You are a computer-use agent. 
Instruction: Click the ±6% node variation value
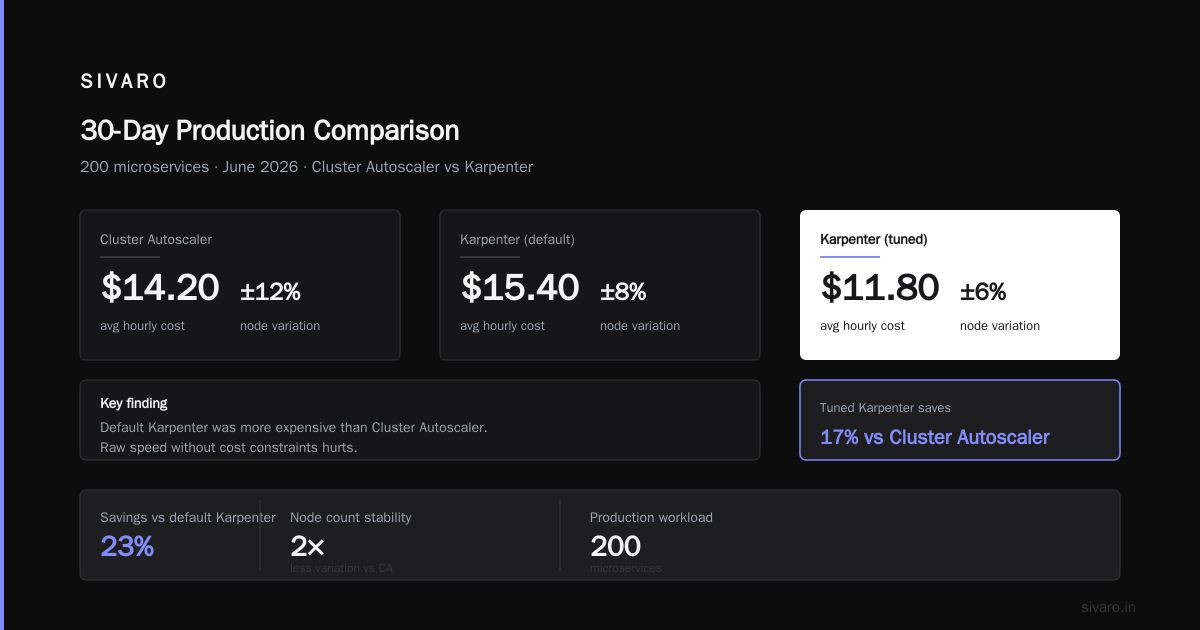983,292
